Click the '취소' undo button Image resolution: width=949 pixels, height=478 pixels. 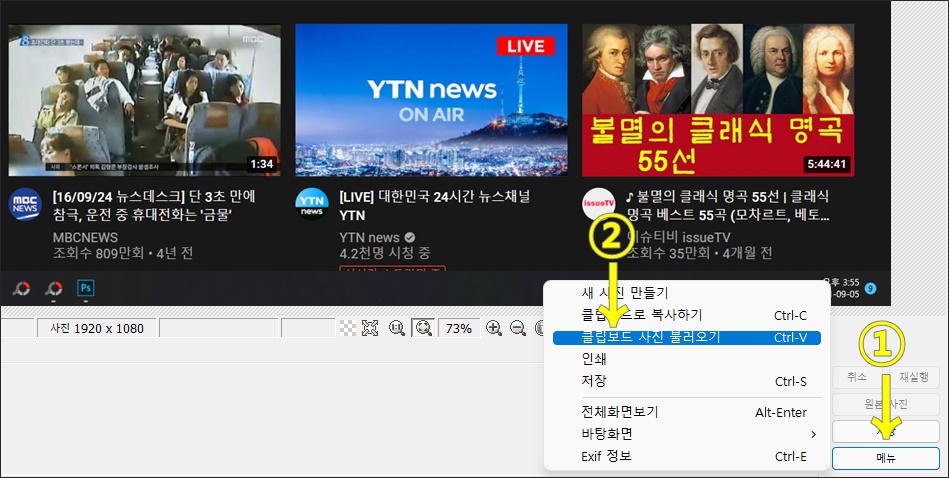[x=856, y=377]
